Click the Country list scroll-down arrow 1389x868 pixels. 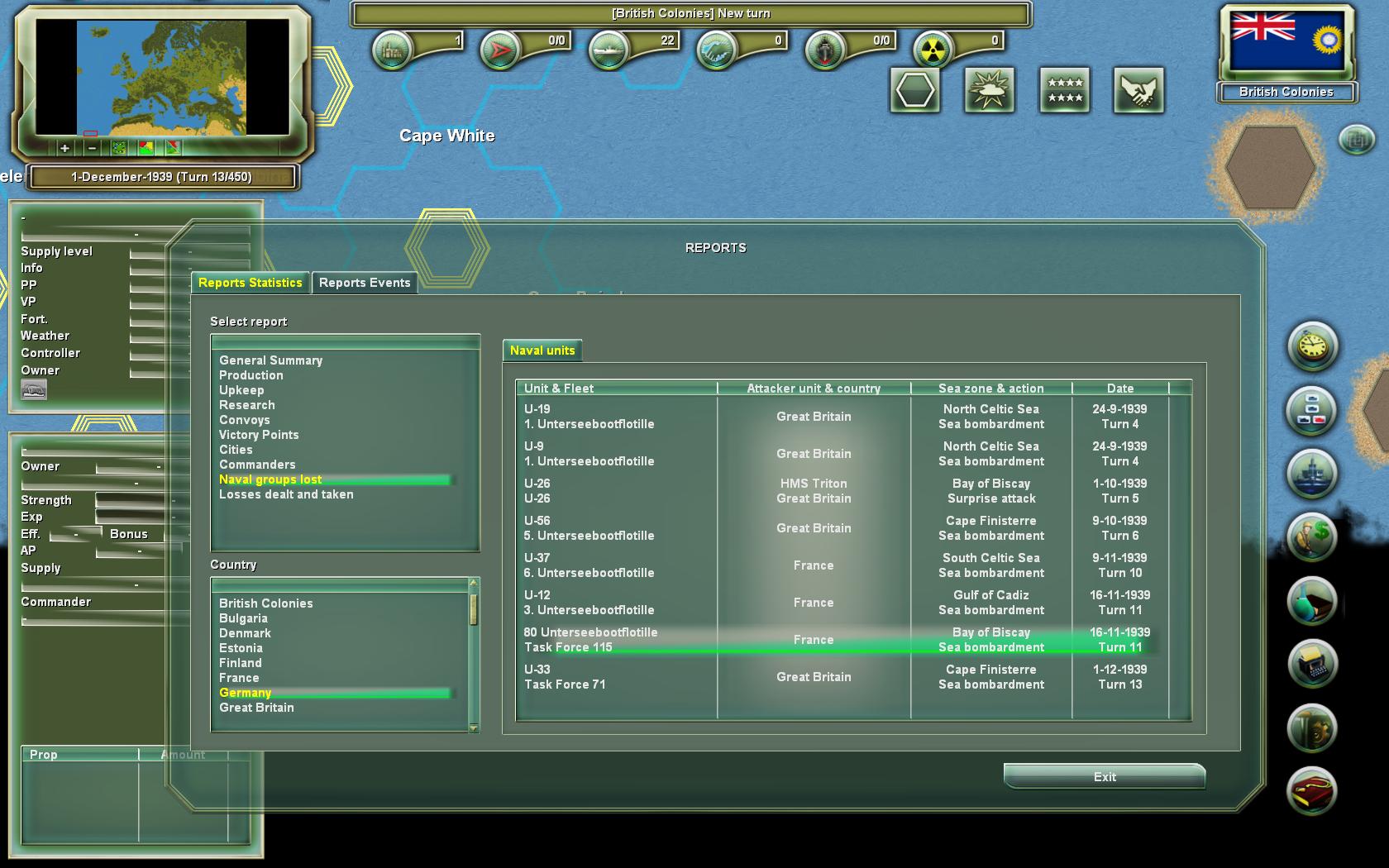pyautogui.click(x=474, y=727)
